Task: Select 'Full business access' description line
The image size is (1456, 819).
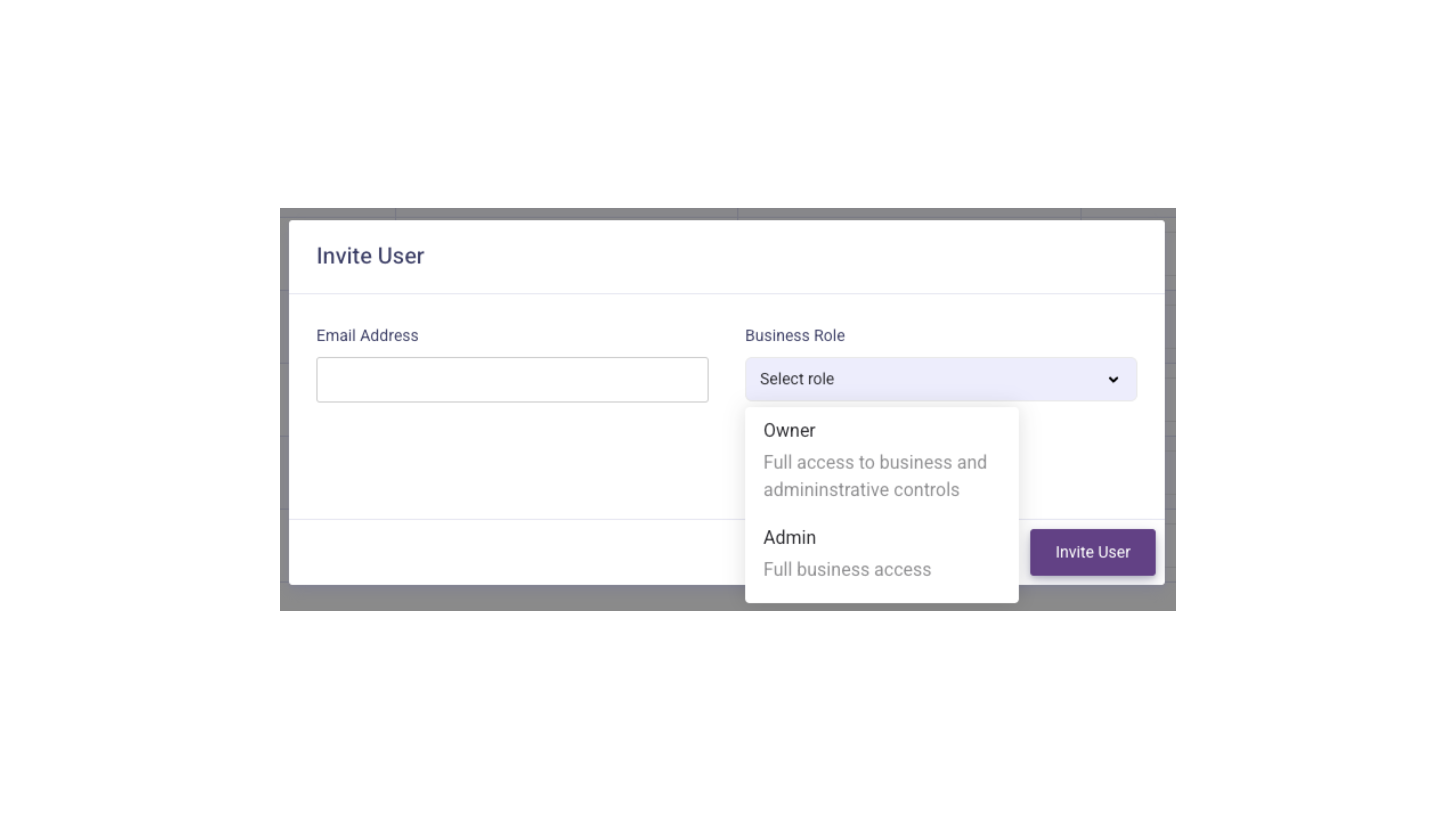Action: (x=847, y=569)
